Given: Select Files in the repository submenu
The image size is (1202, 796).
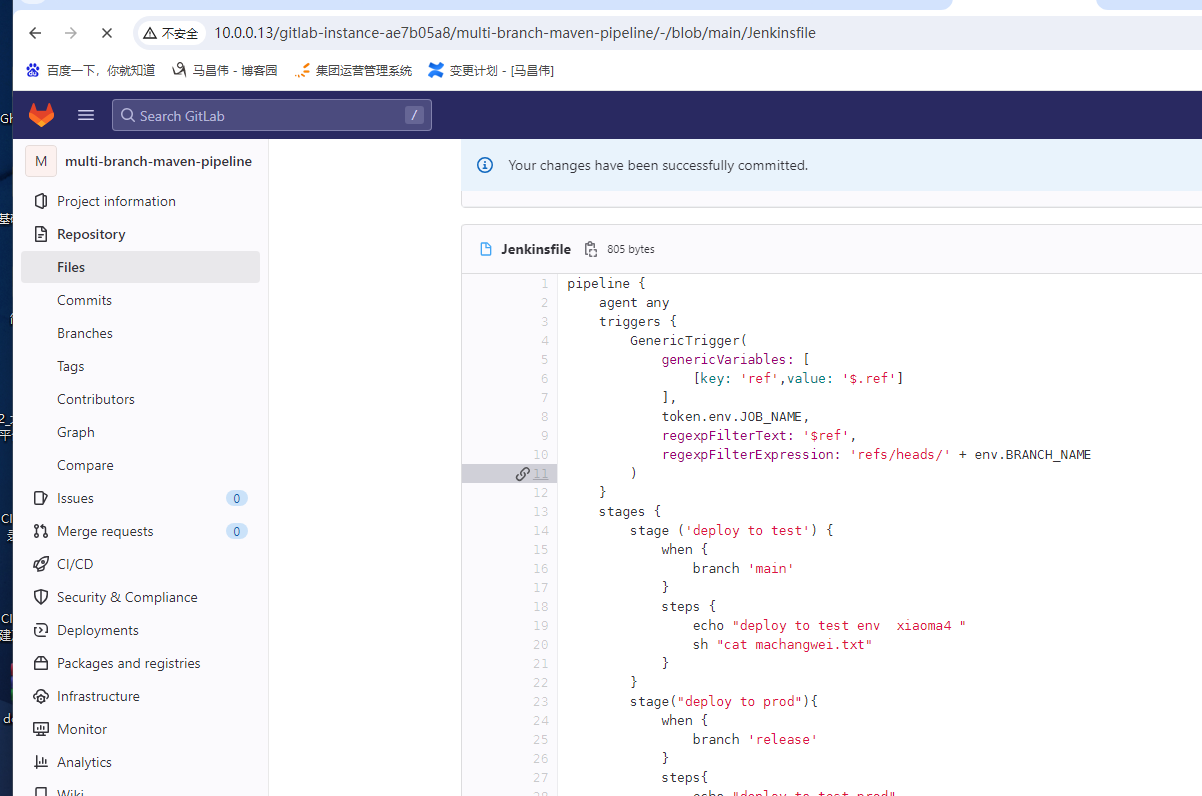Looking at the screenshot, I should point(140,267).
